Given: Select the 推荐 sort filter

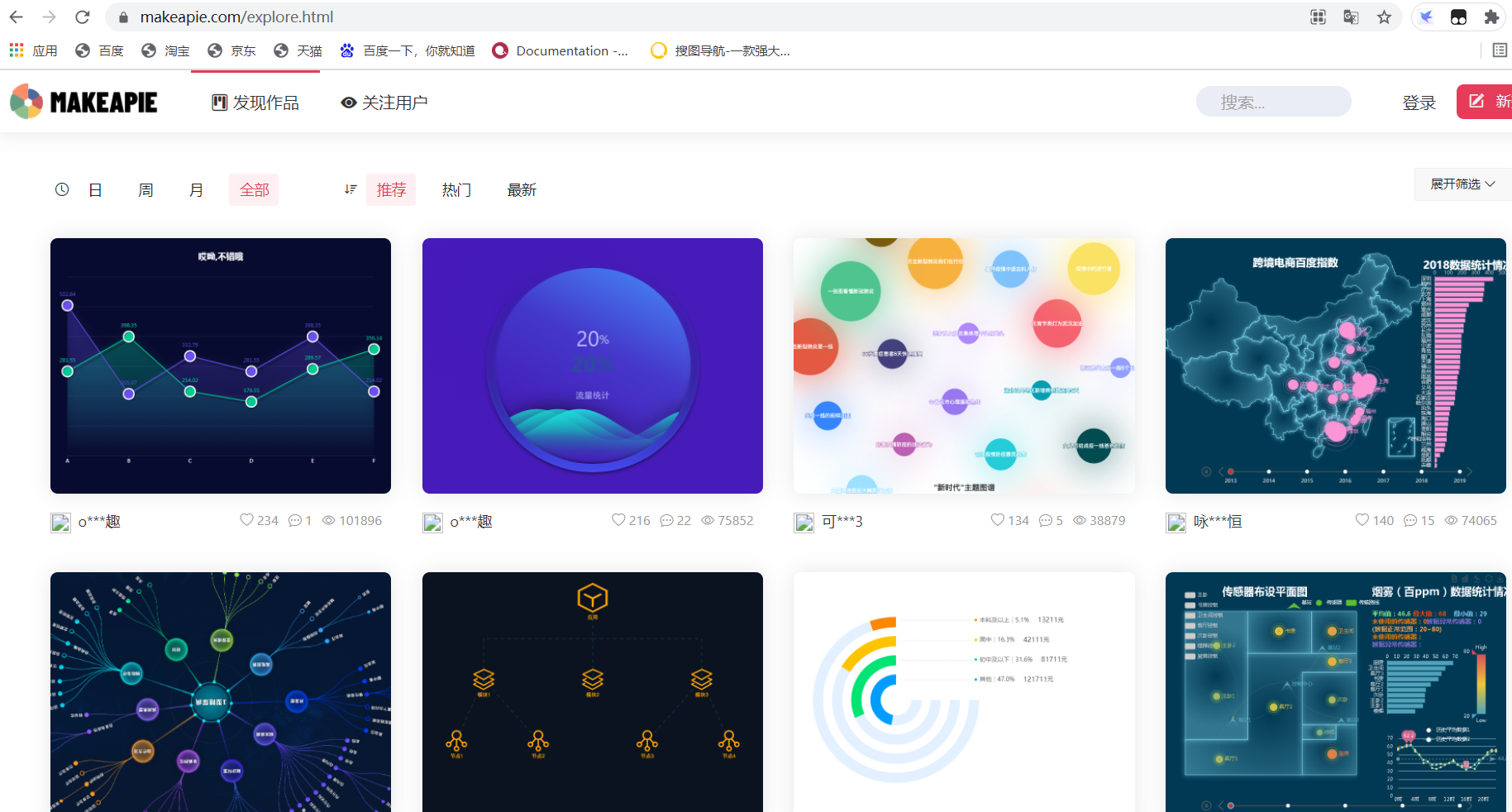Looking at the screenshot, I should (391, 189).
